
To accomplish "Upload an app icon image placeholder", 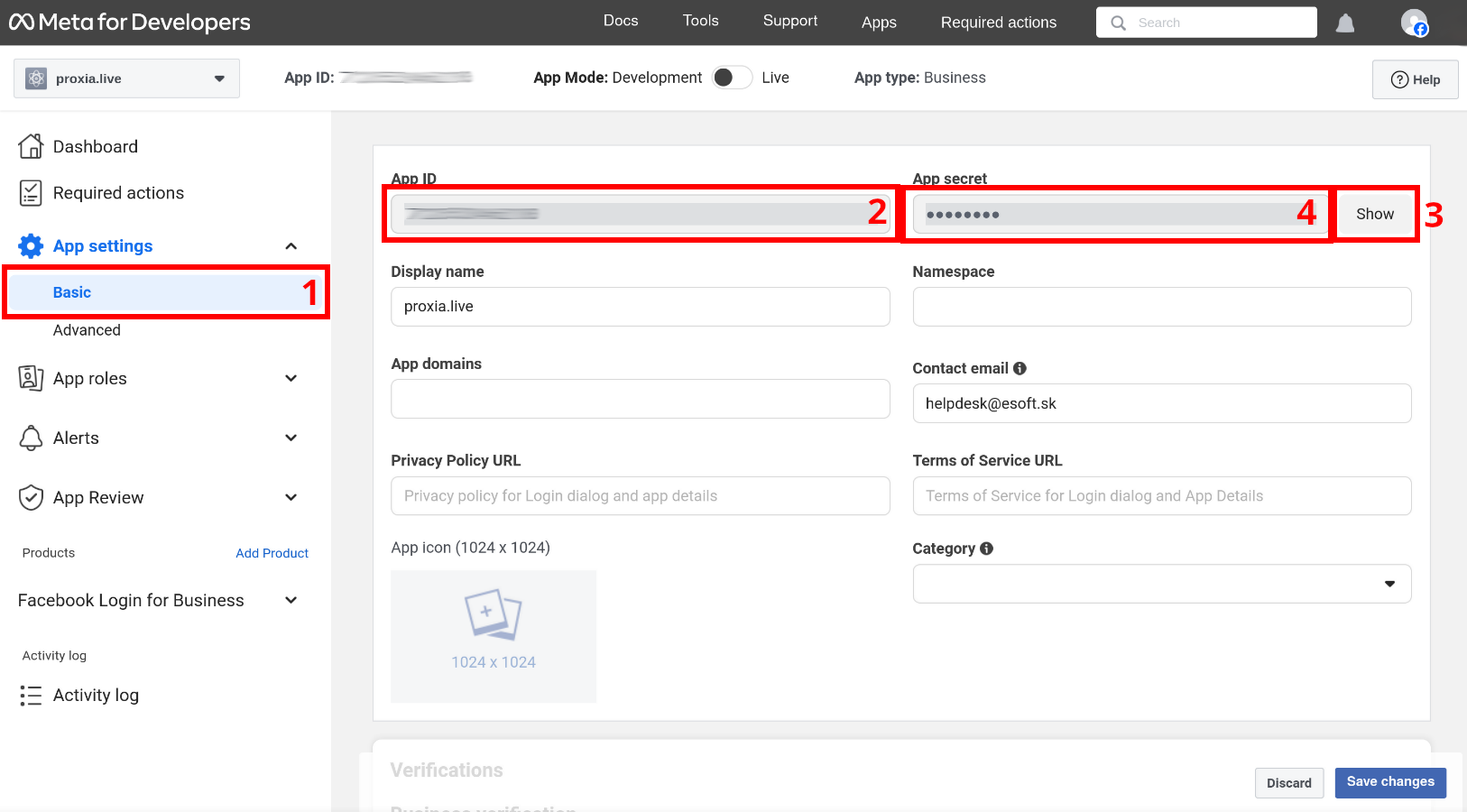I will (x=494, y=636).
